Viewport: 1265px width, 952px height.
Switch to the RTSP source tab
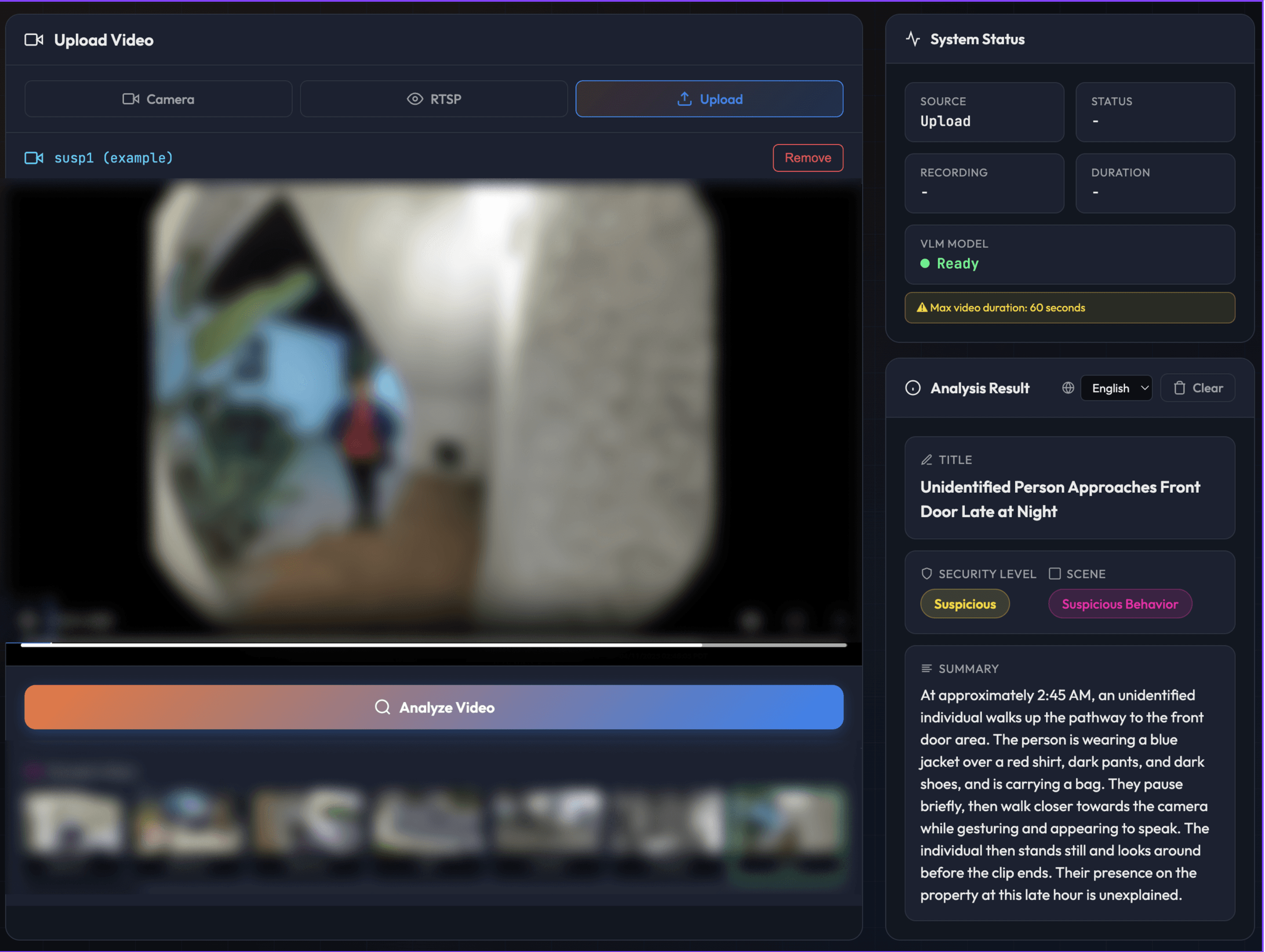433,99
